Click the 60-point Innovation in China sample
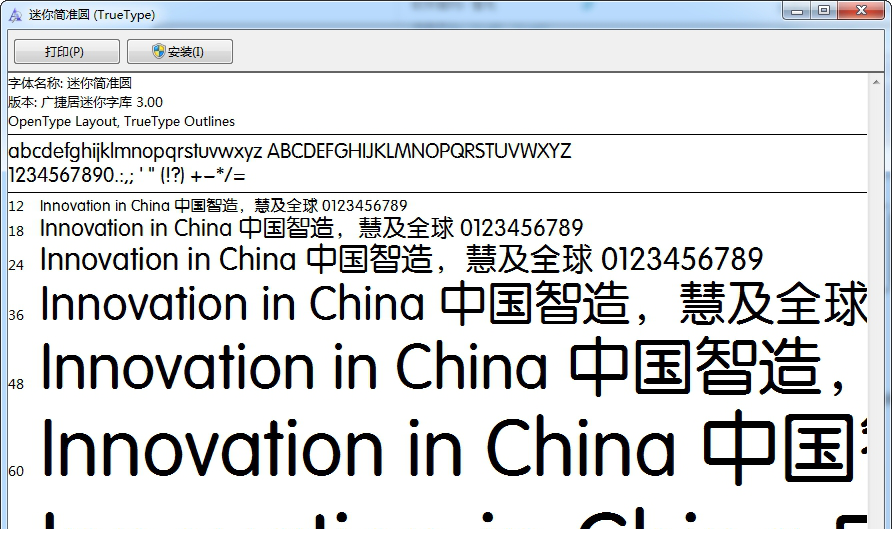Viewport: 892px width, 550px height. point(454,448)
